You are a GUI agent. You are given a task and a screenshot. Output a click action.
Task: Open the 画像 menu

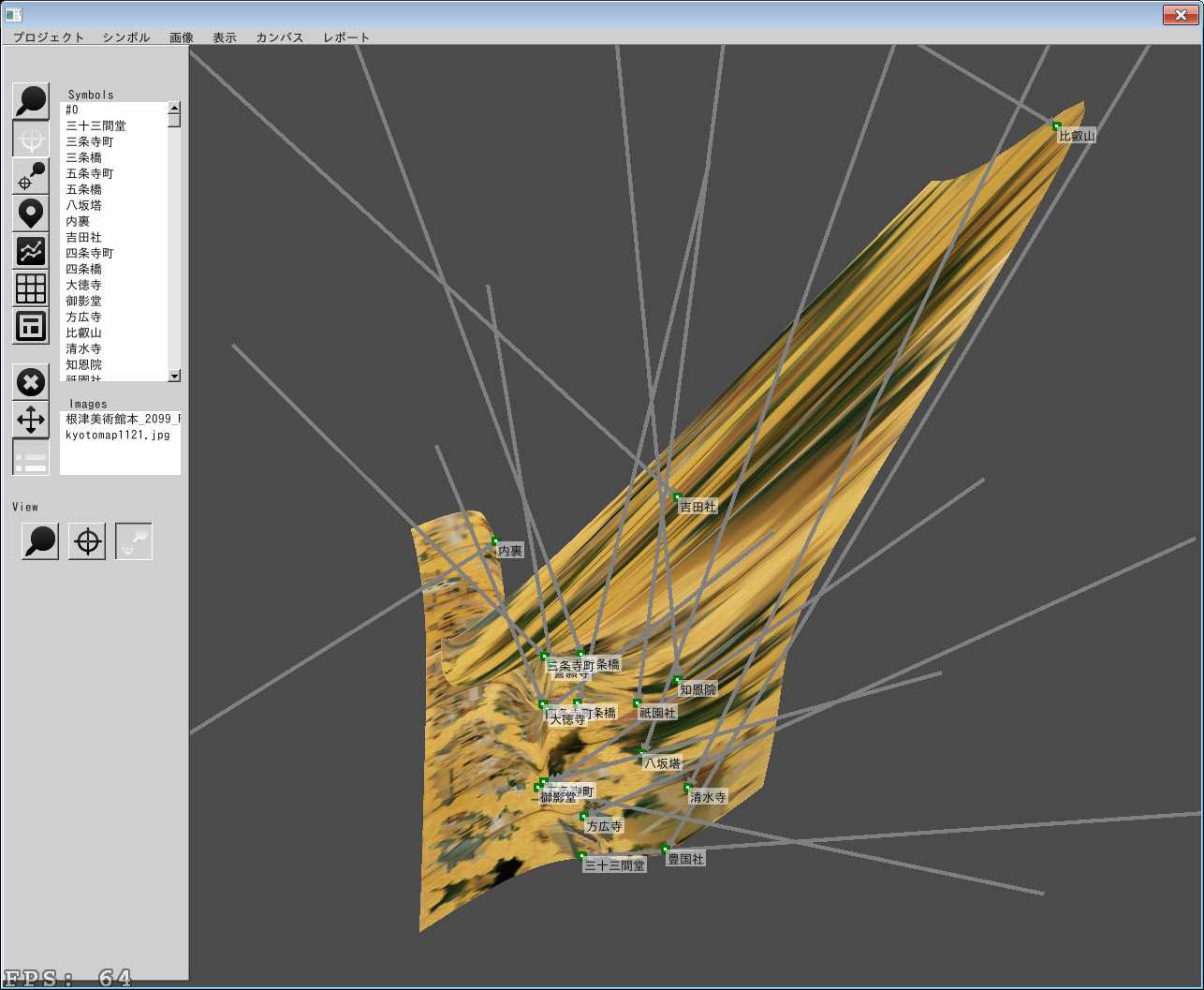click(x=182, y=37)
